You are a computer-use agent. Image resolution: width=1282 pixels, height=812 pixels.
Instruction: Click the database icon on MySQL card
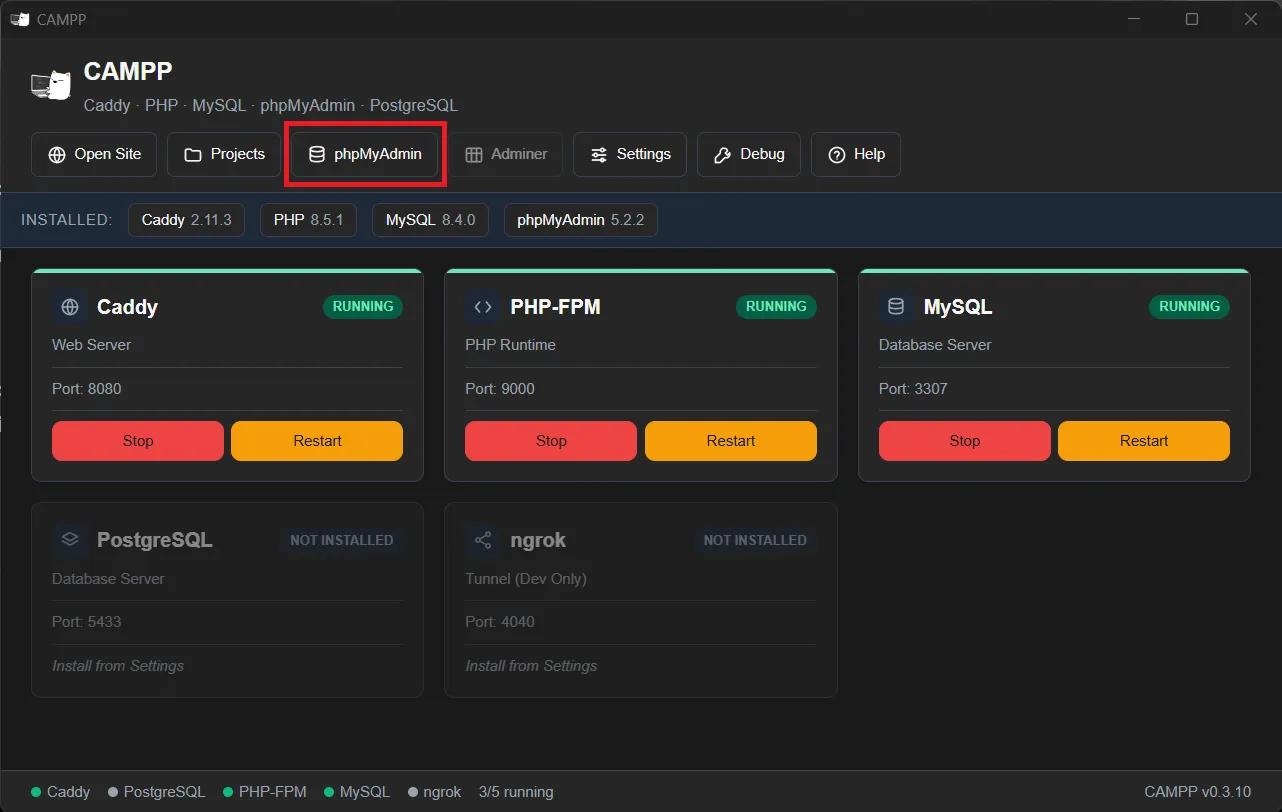pos(896,307)
